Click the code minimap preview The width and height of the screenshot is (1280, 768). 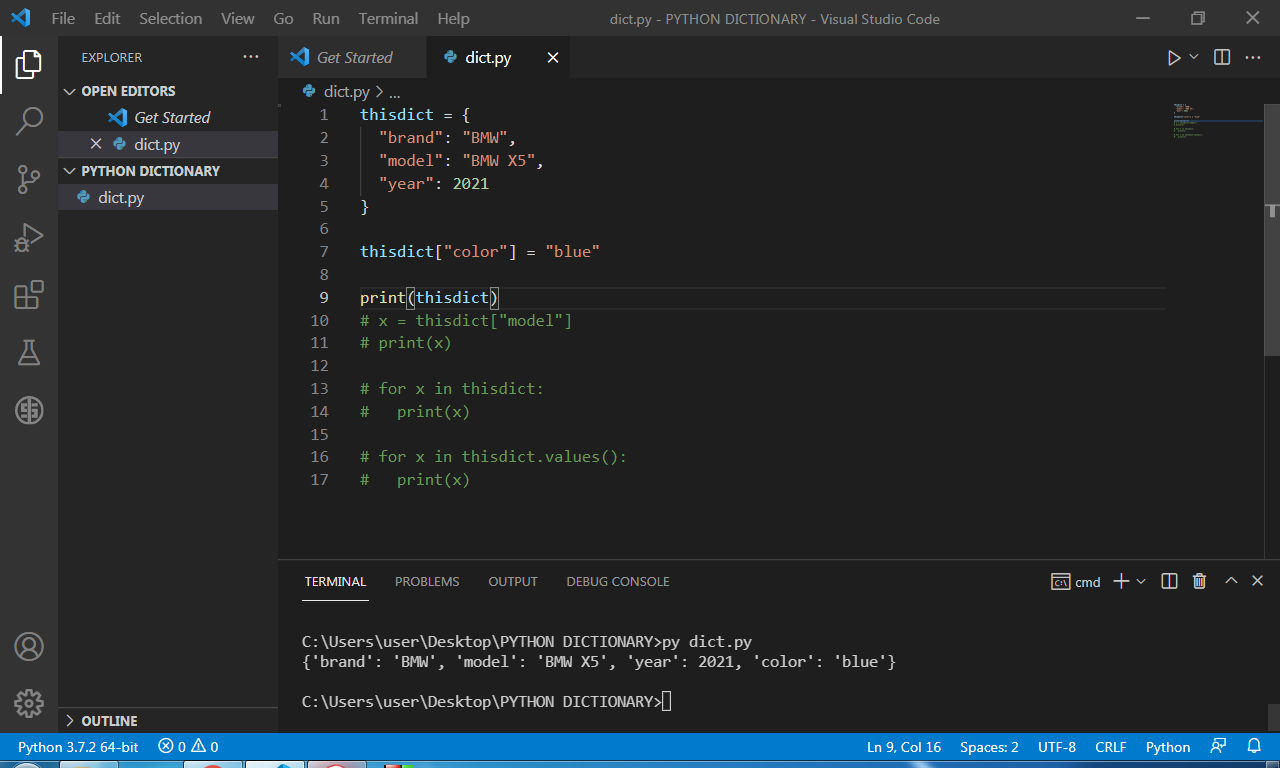1220,122
